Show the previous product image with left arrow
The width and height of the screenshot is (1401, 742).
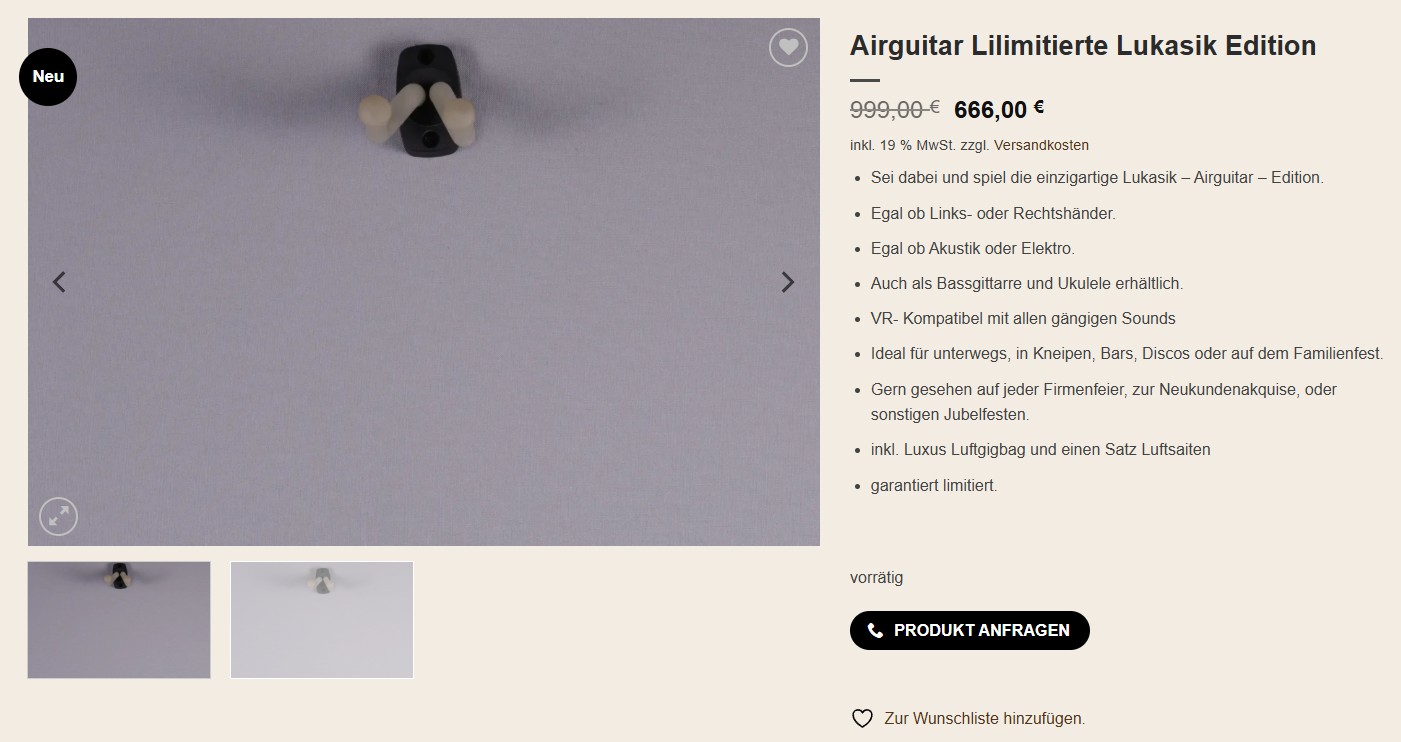coord(59,282)
